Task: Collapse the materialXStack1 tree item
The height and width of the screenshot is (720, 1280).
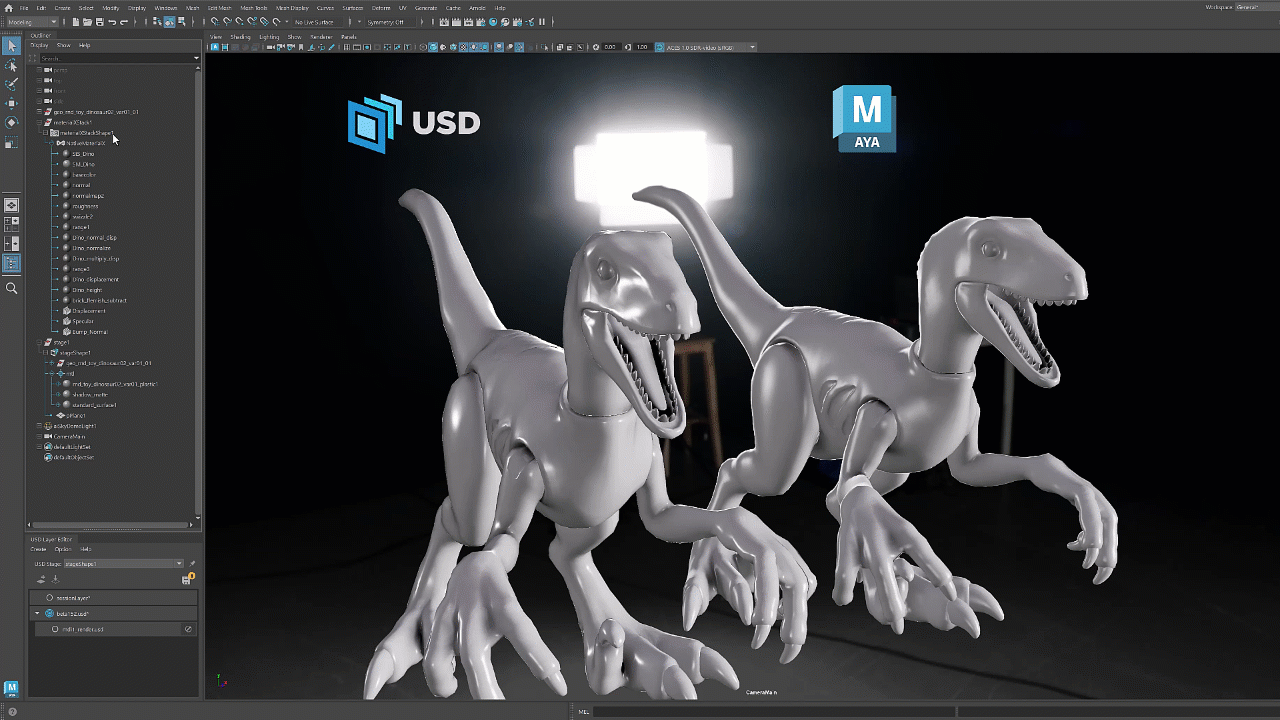Action: pyautogui.click(x=40, y=122)
